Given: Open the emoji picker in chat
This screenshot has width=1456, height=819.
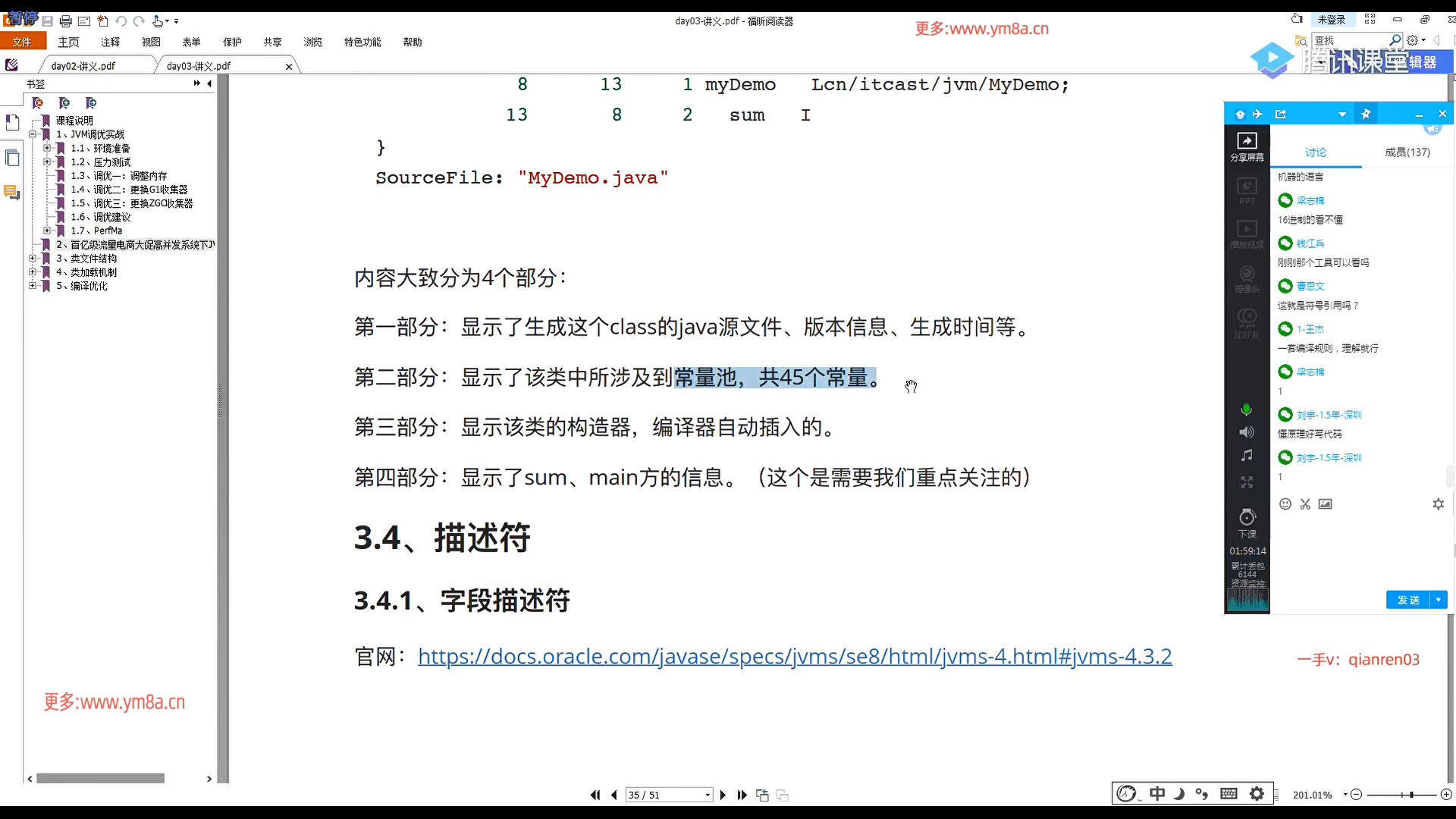Looking at the screenshot, I should coord(1285,504).
